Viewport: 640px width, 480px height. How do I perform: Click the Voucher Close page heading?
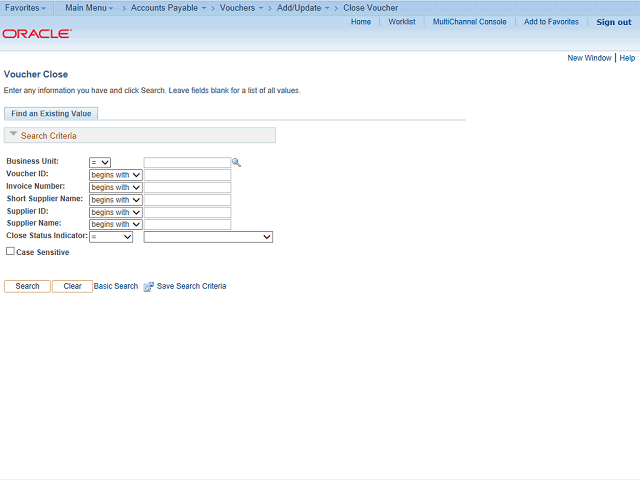(36, 74)
